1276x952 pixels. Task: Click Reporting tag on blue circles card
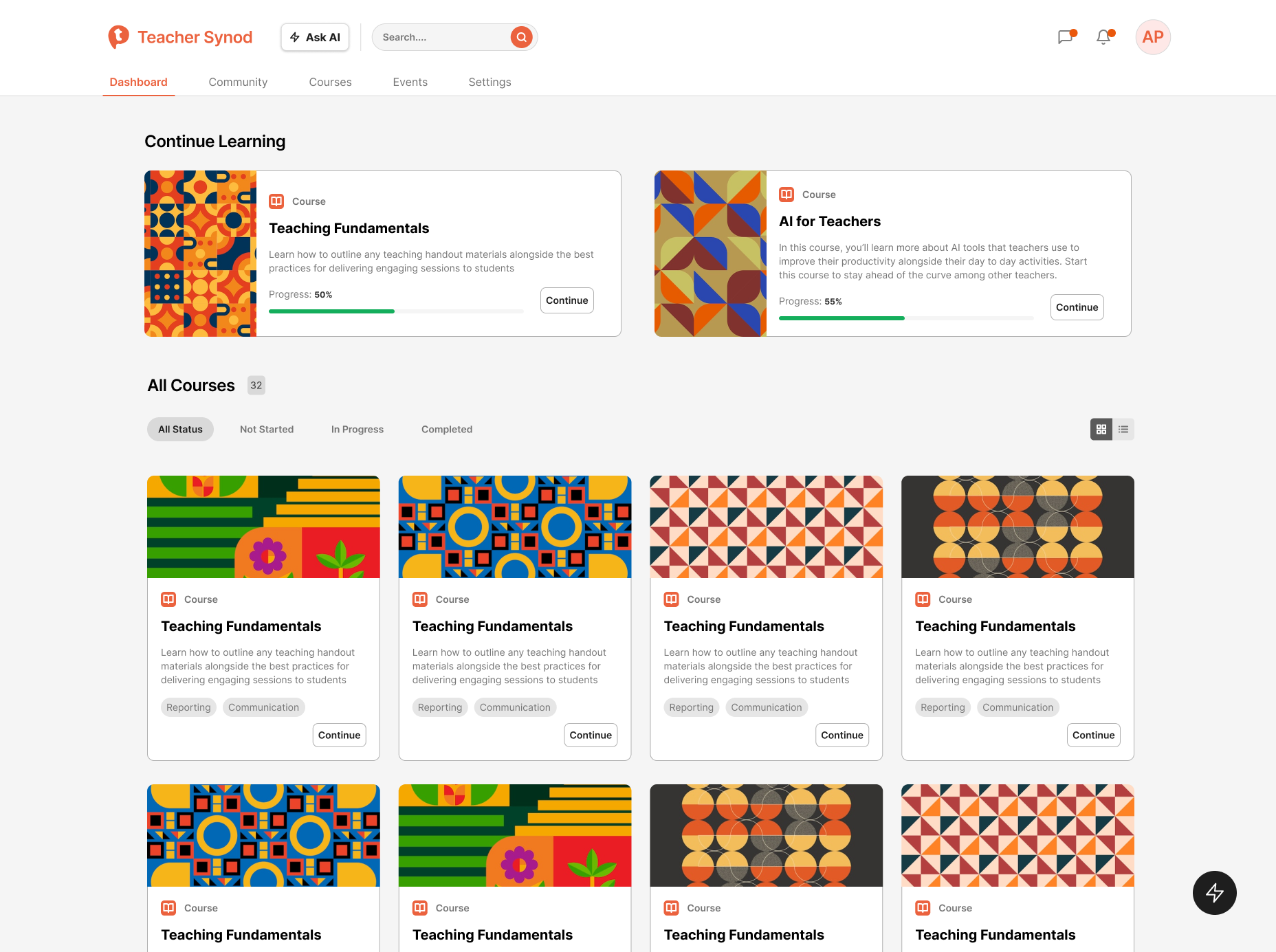pos(440,707)
